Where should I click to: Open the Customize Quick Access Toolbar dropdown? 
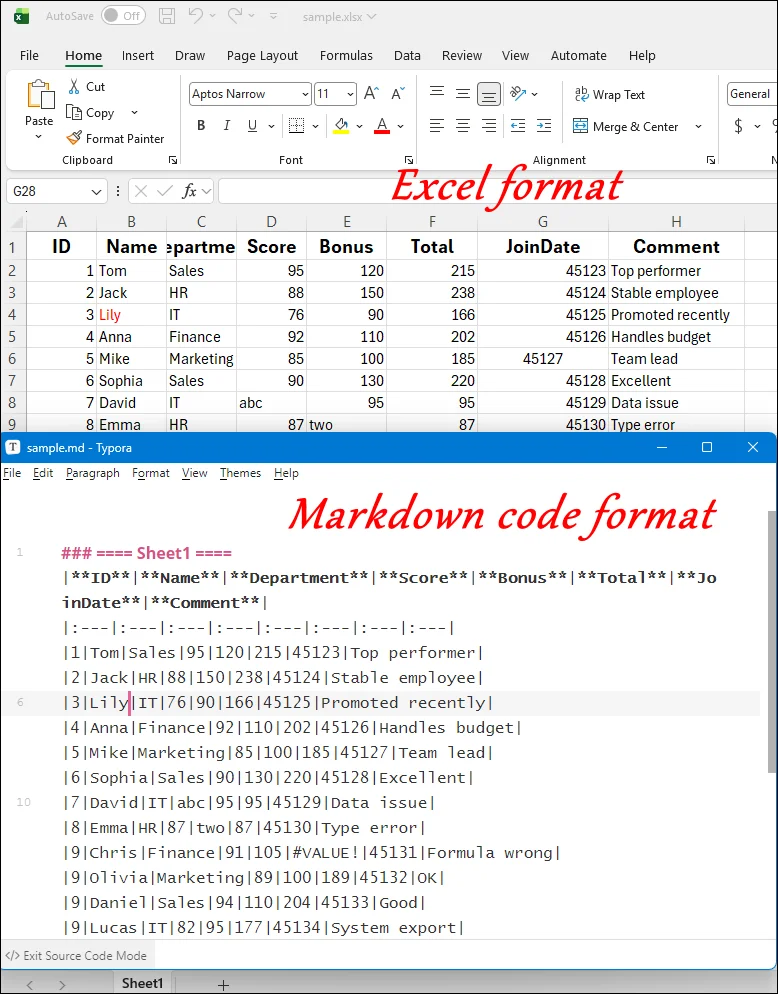[273, 16]
